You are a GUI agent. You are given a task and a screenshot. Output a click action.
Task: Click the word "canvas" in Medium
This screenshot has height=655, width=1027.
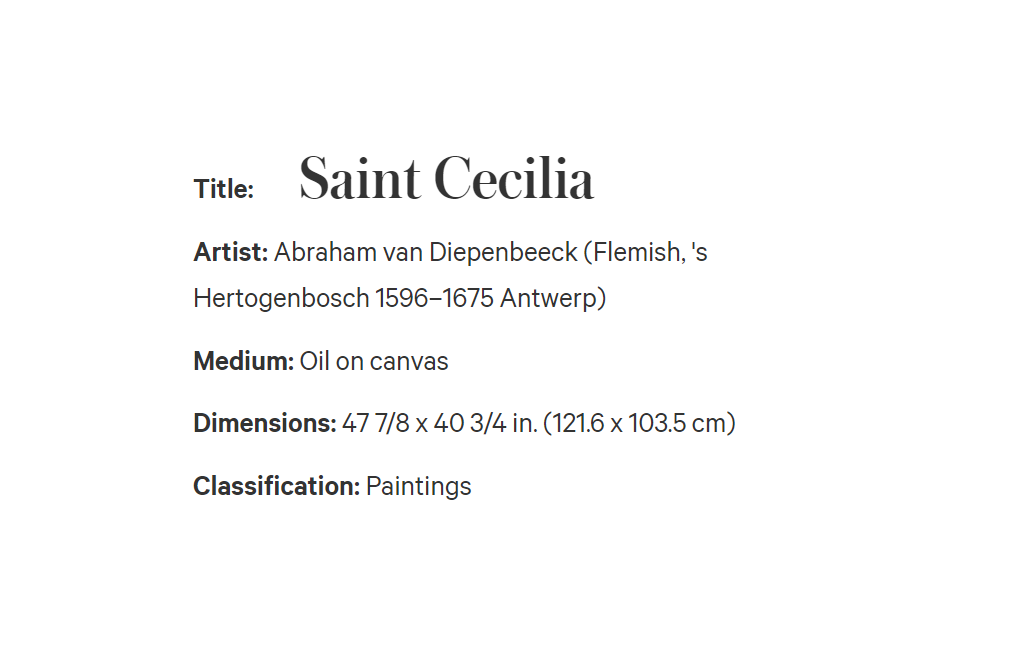click(x=409, y=362)
